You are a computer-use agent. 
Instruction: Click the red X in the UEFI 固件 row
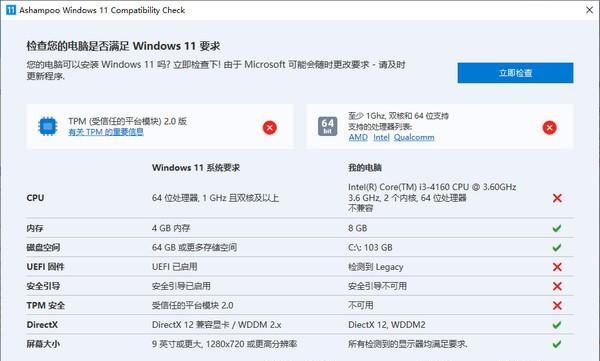(x=557, y=267)
